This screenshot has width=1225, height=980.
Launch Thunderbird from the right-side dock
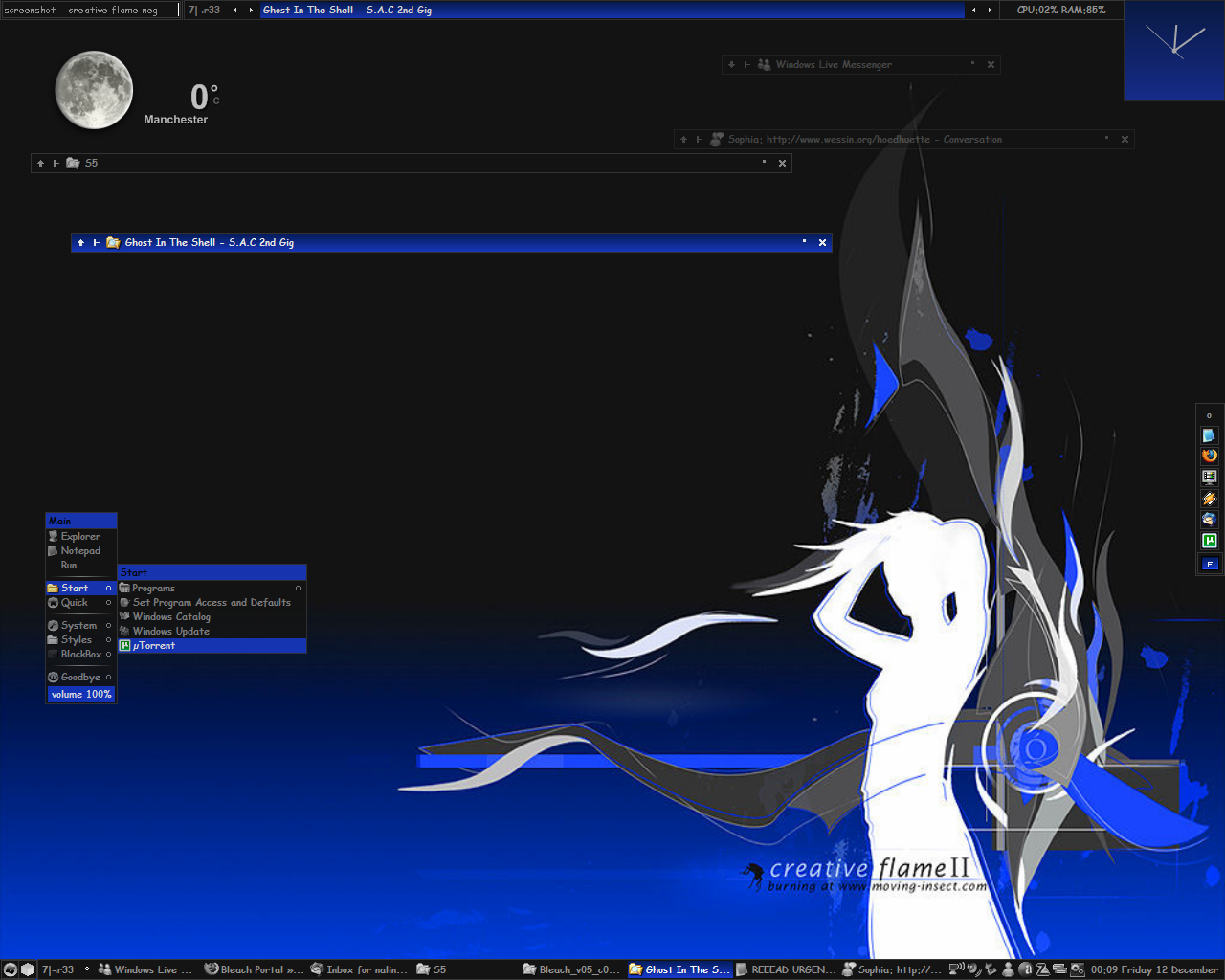[1209, 519]
